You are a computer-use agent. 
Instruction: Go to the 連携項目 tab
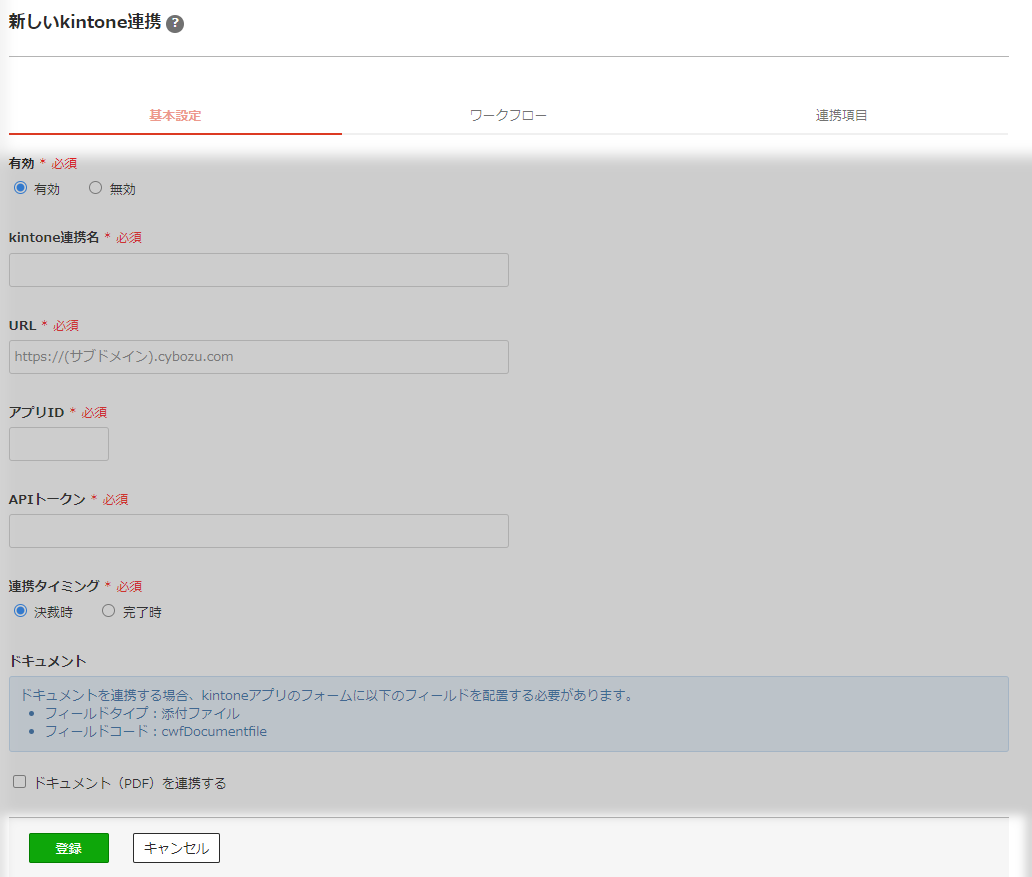click(841, 116)
